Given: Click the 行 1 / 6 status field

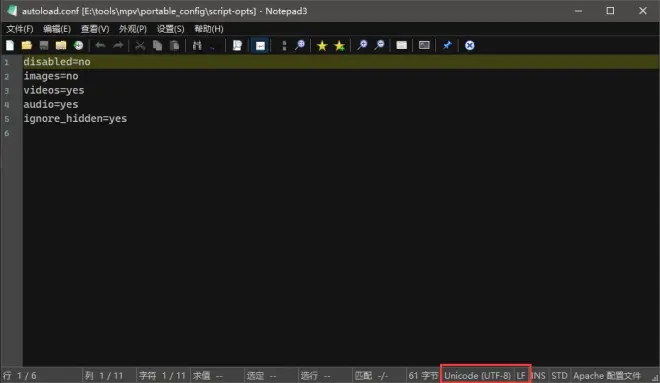Looking at the screenshot, I should tap(41, 375).
